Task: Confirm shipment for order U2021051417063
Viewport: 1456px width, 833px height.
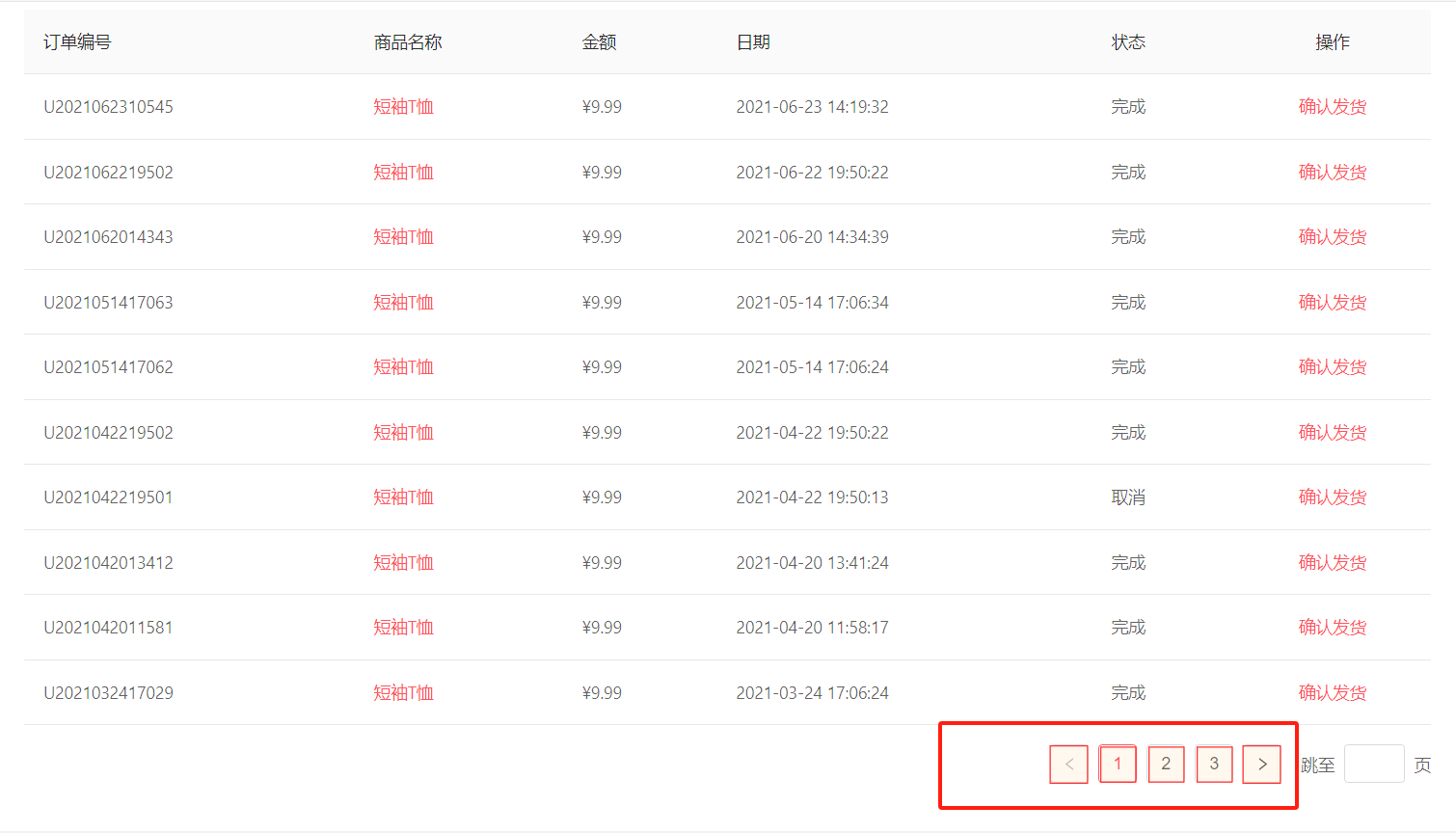Action: (x=1332, y=303)
